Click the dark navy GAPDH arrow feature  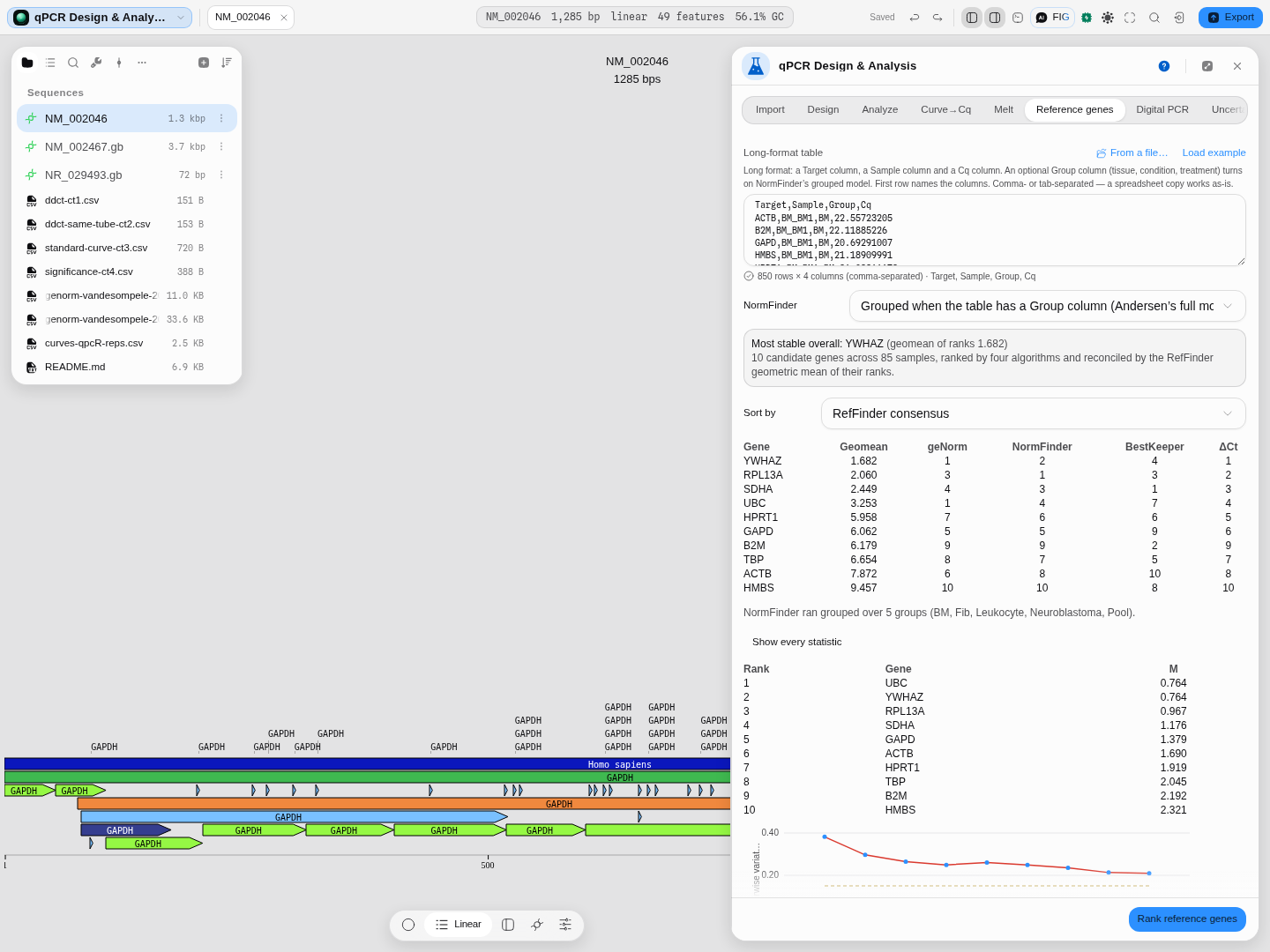(x=125, y=830)
